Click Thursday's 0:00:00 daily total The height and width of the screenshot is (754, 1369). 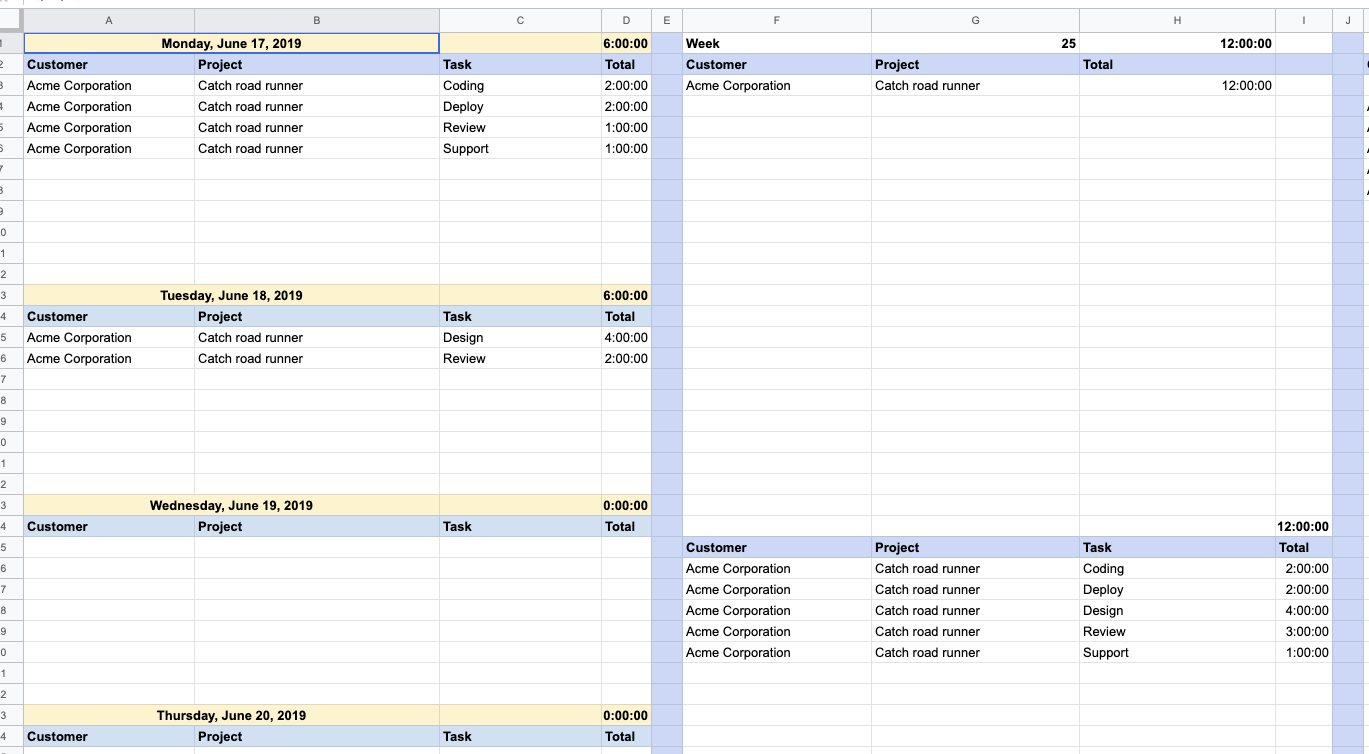[626, 716]
